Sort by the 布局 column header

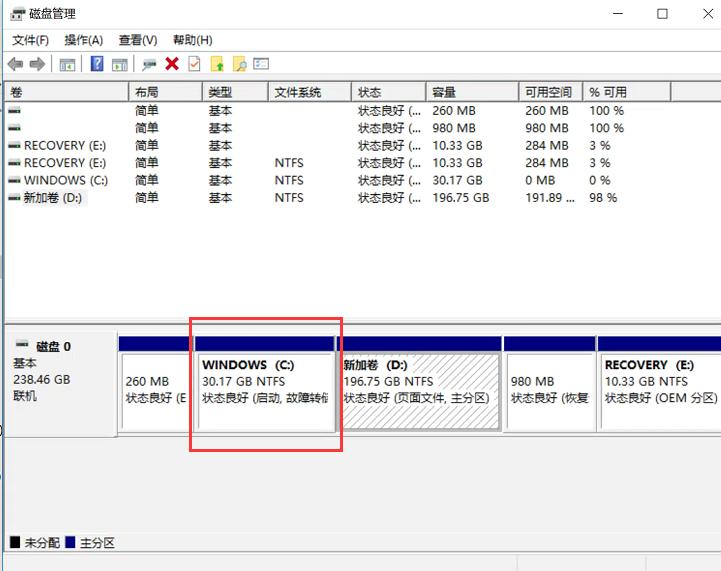click(166, 92)
